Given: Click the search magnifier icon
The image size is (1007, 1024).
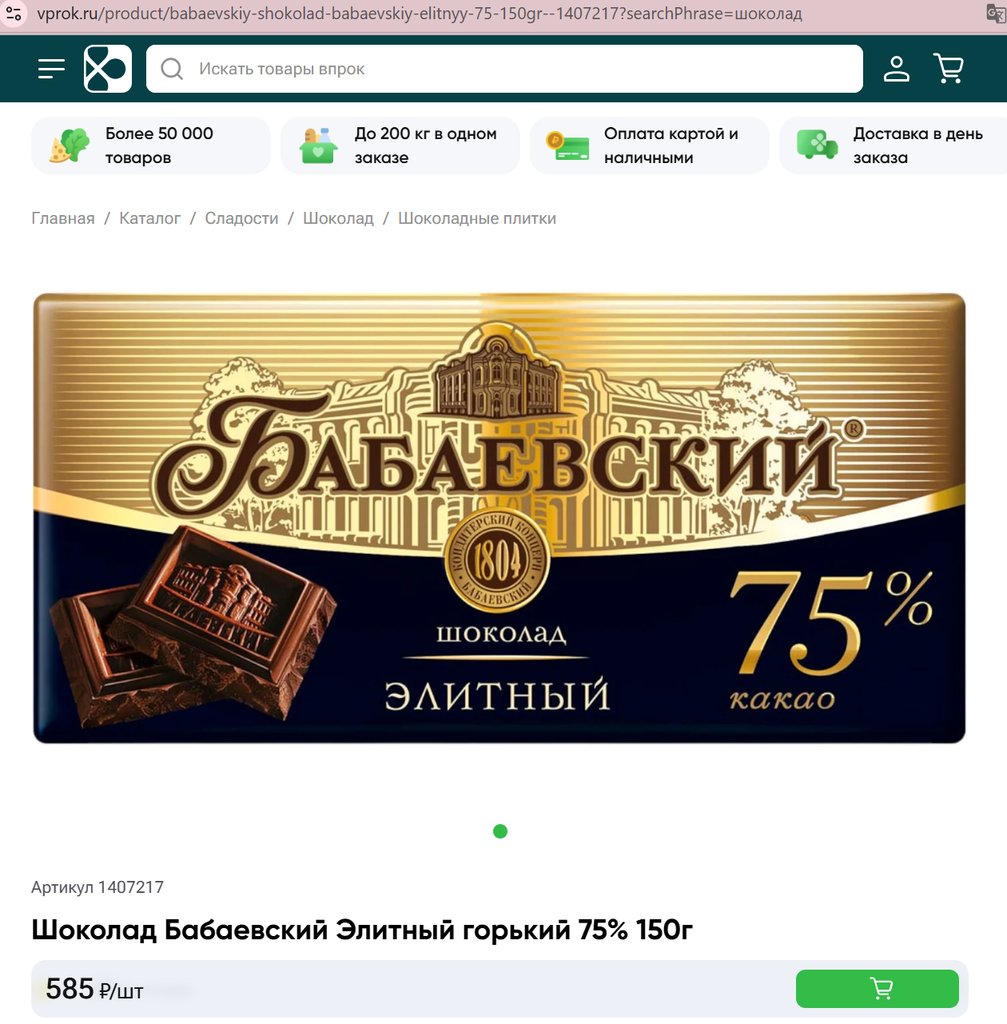Looking at the screenshot, I should pos(172,69).
